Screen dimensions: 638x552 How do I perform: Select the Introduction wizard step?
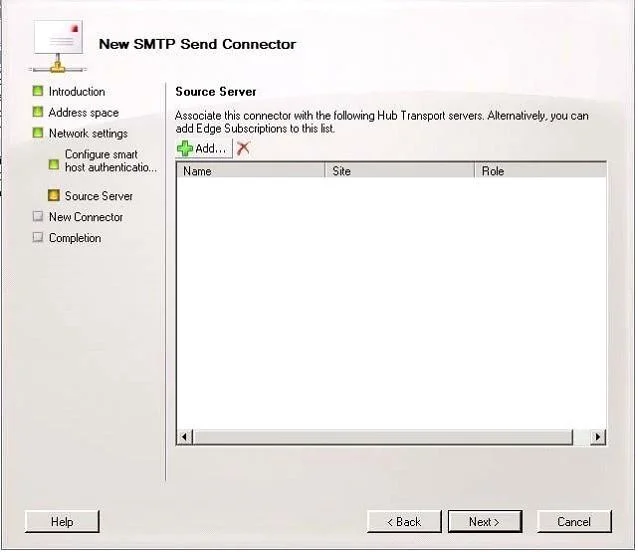(77, 92)
